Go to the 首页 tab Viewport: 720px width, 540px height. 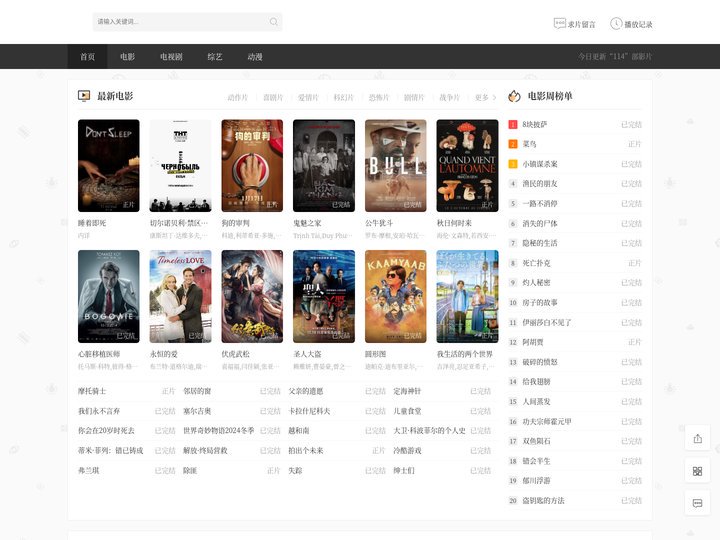87,56
